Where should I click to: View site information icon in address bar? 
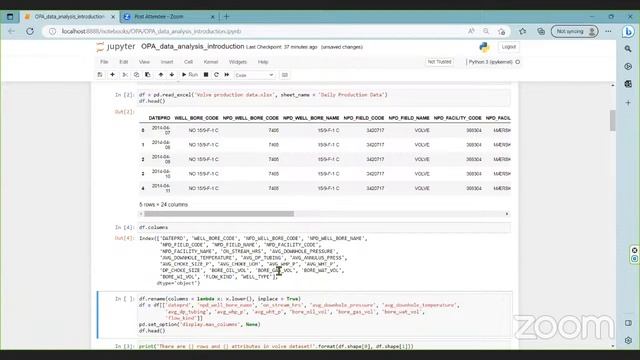pos(52,31)
